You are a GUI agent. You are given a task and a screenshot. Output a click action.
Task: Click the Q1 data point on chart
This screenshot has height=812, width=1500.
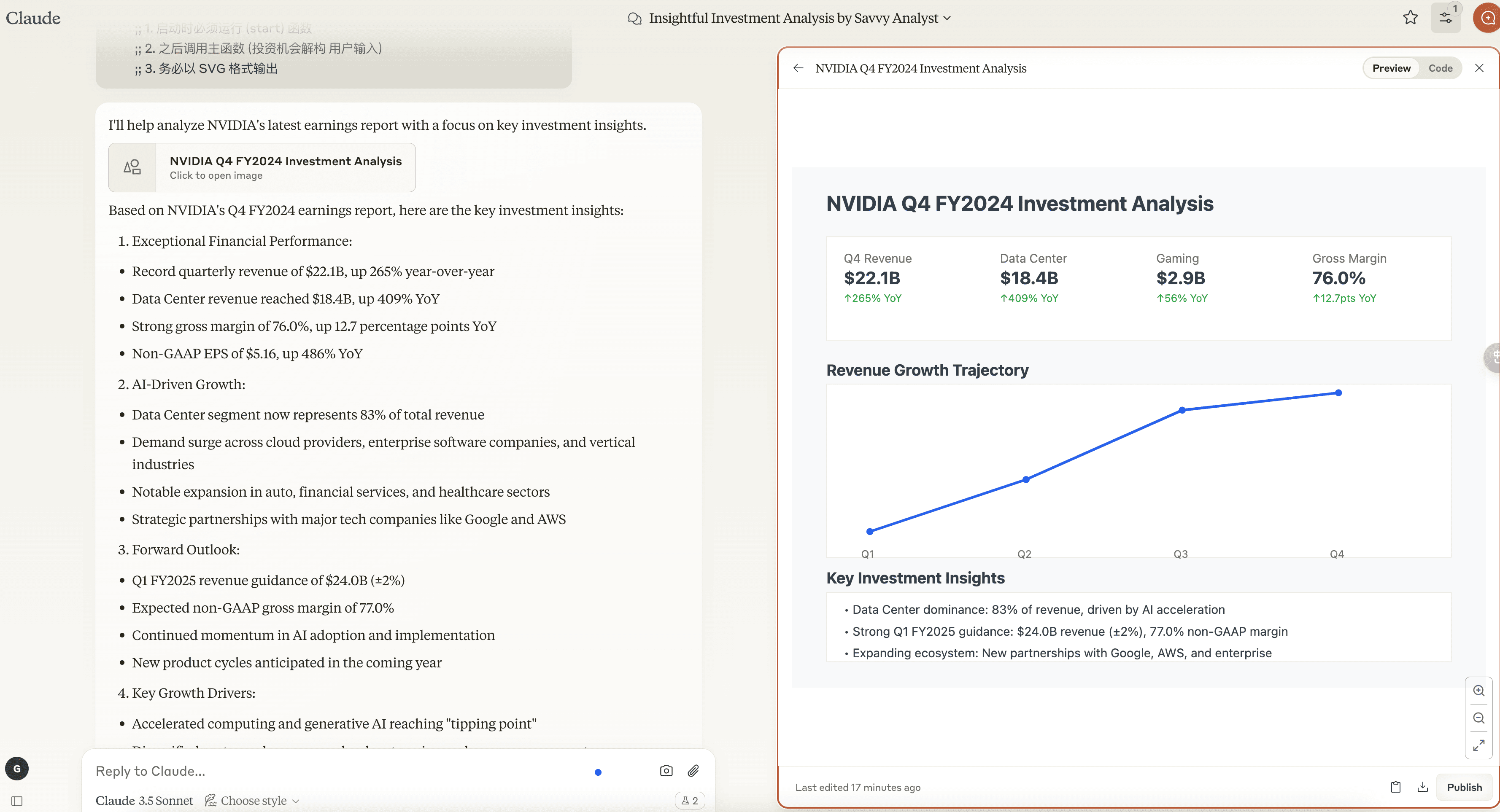click(870, 532)
